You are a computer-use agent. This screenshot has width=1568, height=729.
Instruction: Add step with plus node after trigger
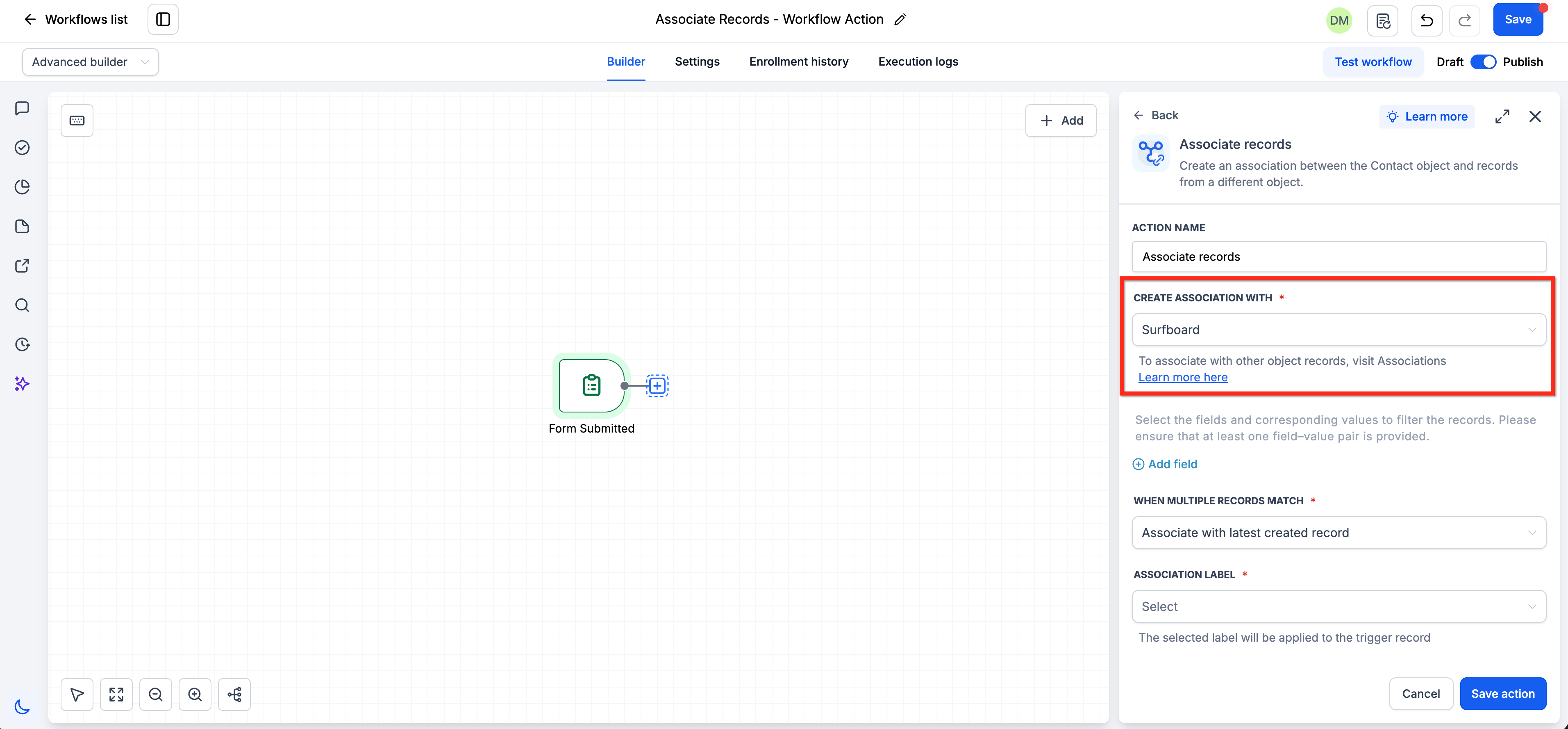pyautogui.click(x=657, y=385)
